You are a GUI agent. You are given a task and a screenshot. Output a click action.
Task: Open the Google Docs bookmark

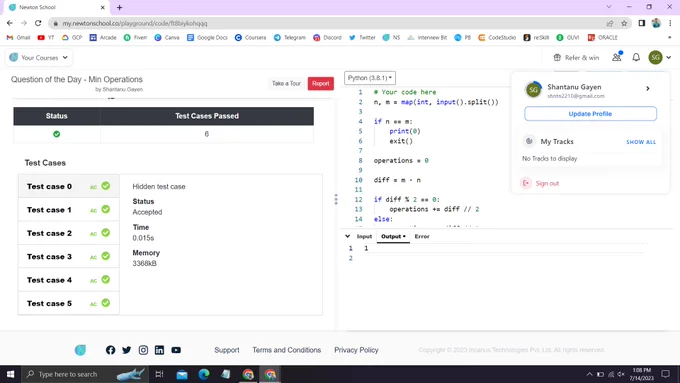pyautogui.click(x=207, y=38)
